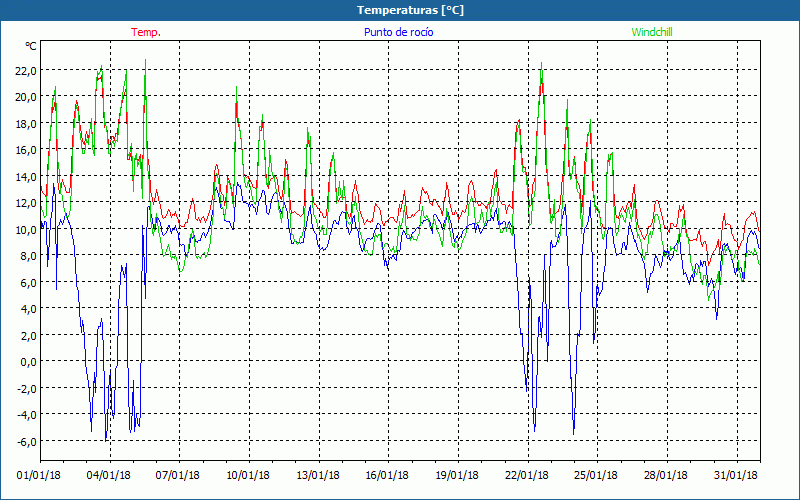Click the 10,0 y-axis value
The image size is (800, 500).
click(26, 230)
